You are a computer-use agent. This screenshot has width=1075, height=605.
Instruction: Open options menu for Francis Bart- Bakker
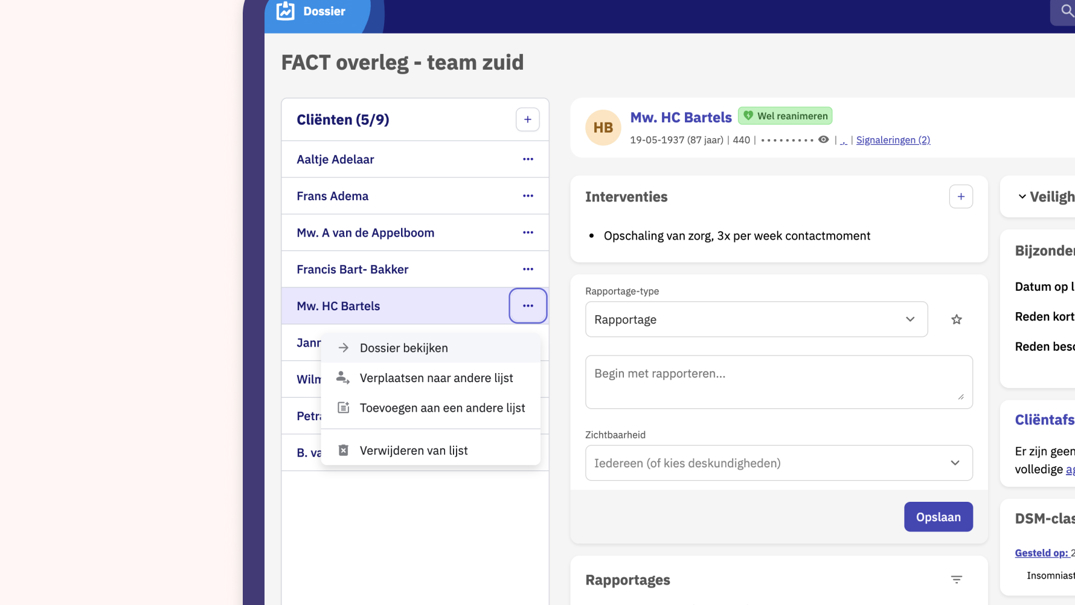527,269
